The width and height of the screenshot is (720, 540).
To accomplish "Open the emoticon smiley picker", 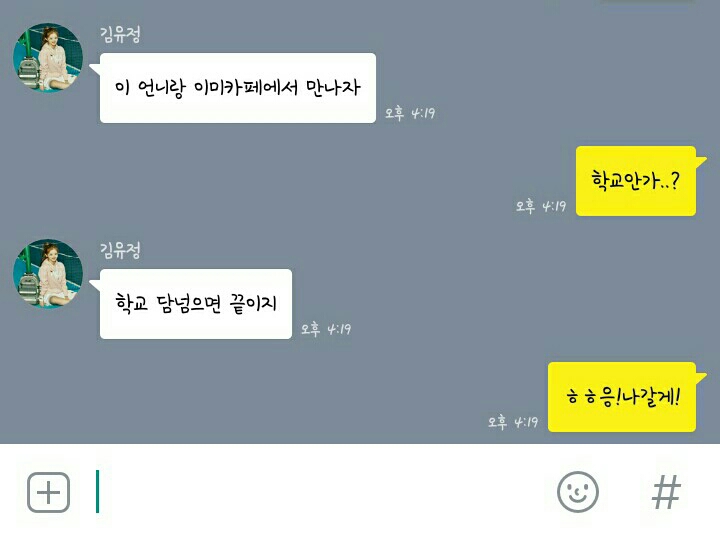I will 578,492.
